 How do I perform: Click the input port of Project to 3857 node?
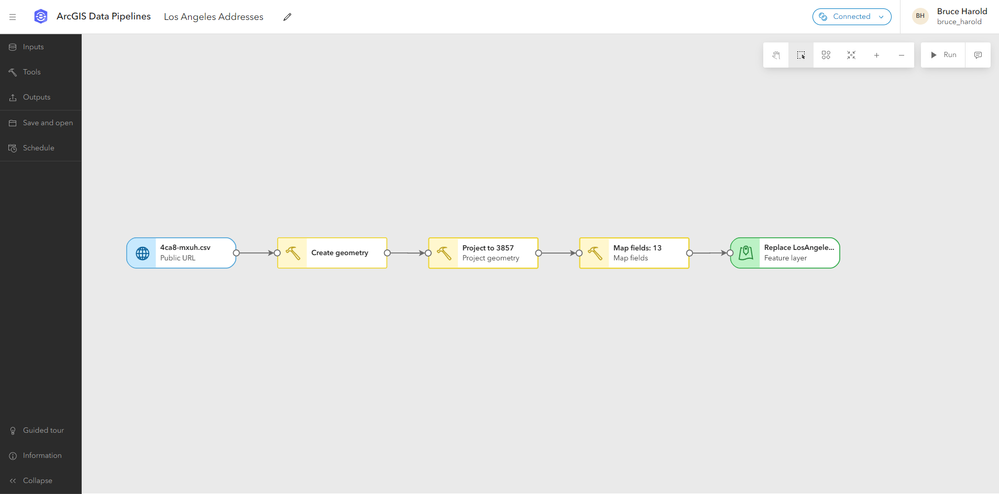click(x=428, y=253)
